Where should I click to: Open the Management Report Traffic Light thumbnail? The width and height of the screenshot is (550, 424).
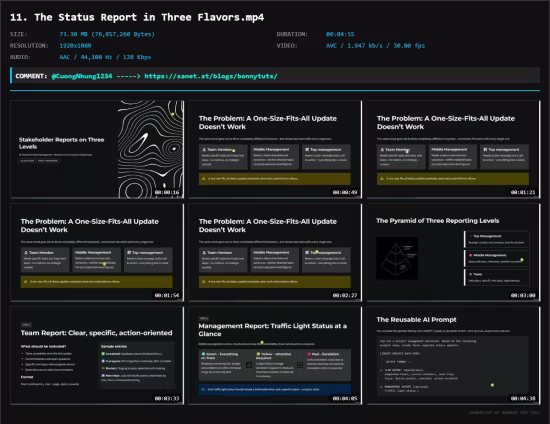click(x=275, y=356)
